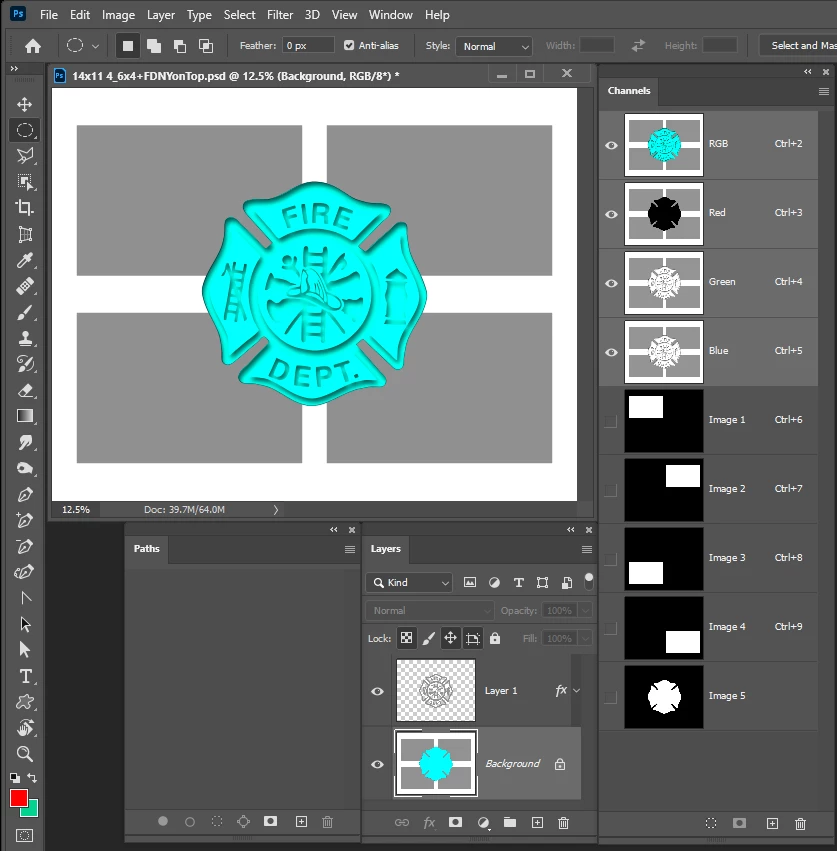Choose Subtract from selection mode
Viewport: 837px width, 851px height.
180,46
